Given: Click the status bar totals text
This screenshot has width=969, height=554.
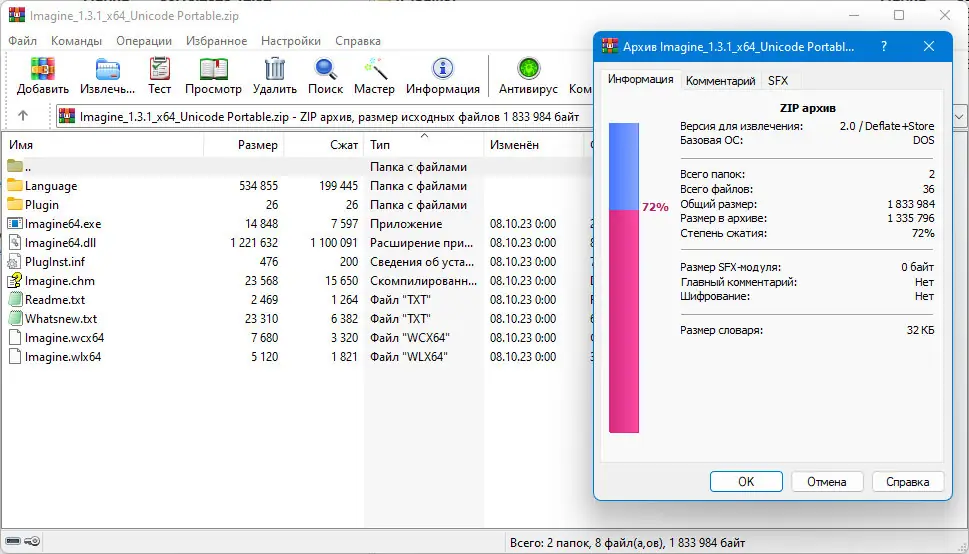Looking at the screenshot, I should (627, 543).
